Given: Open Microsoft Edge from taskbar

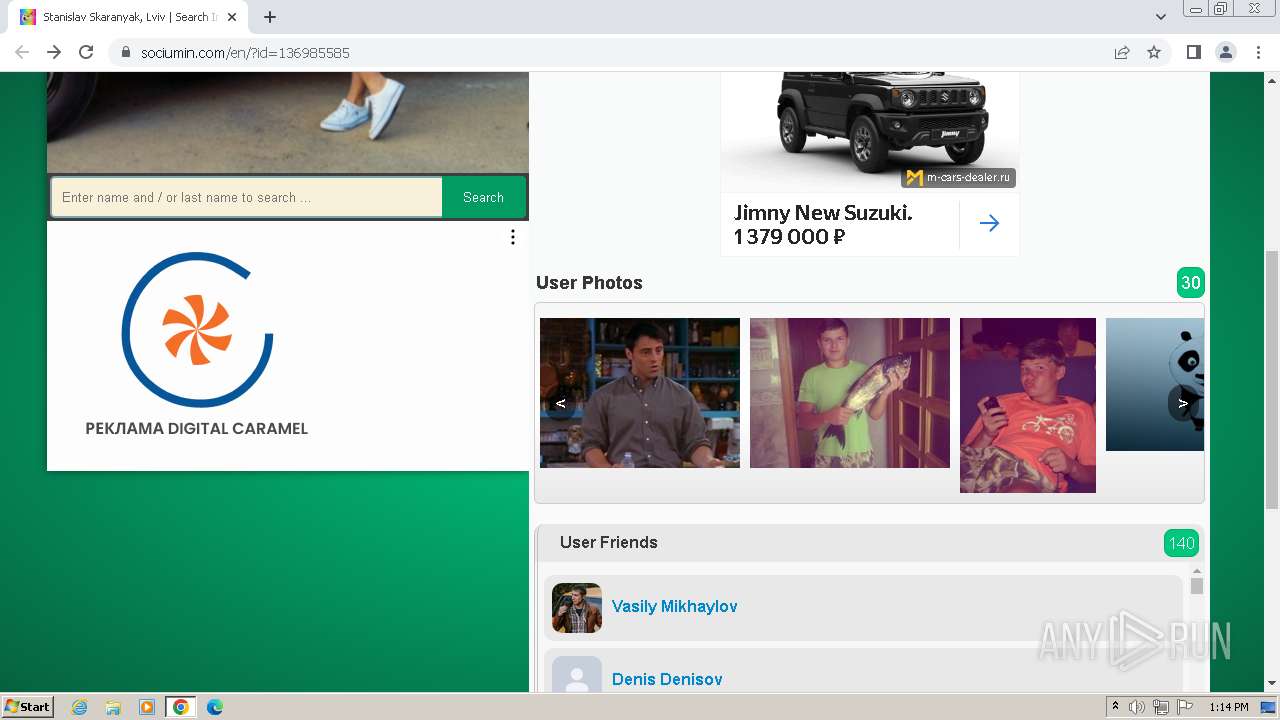Looking at the screenshot, I should (215, 707).
